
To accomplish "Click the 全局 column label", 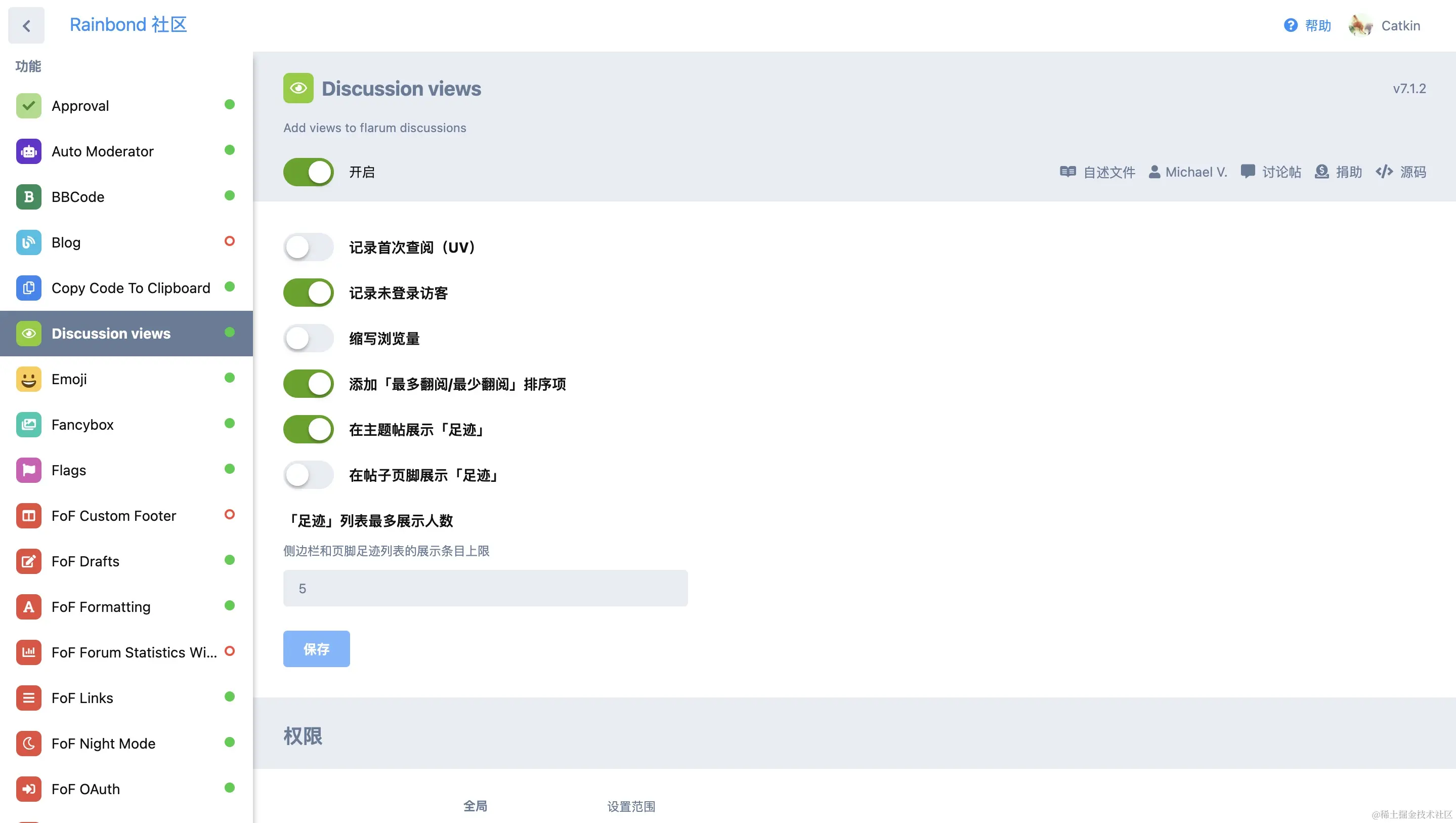I will tap(476, 806).
